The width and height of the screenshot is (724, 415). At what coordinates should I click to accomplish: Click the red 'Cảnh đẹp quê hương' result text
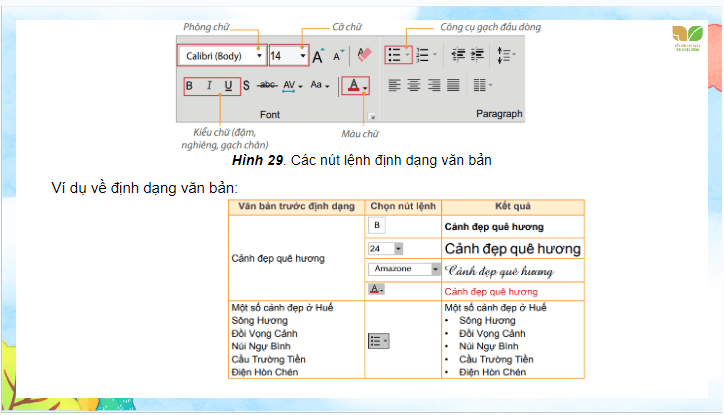pos(491,292)
